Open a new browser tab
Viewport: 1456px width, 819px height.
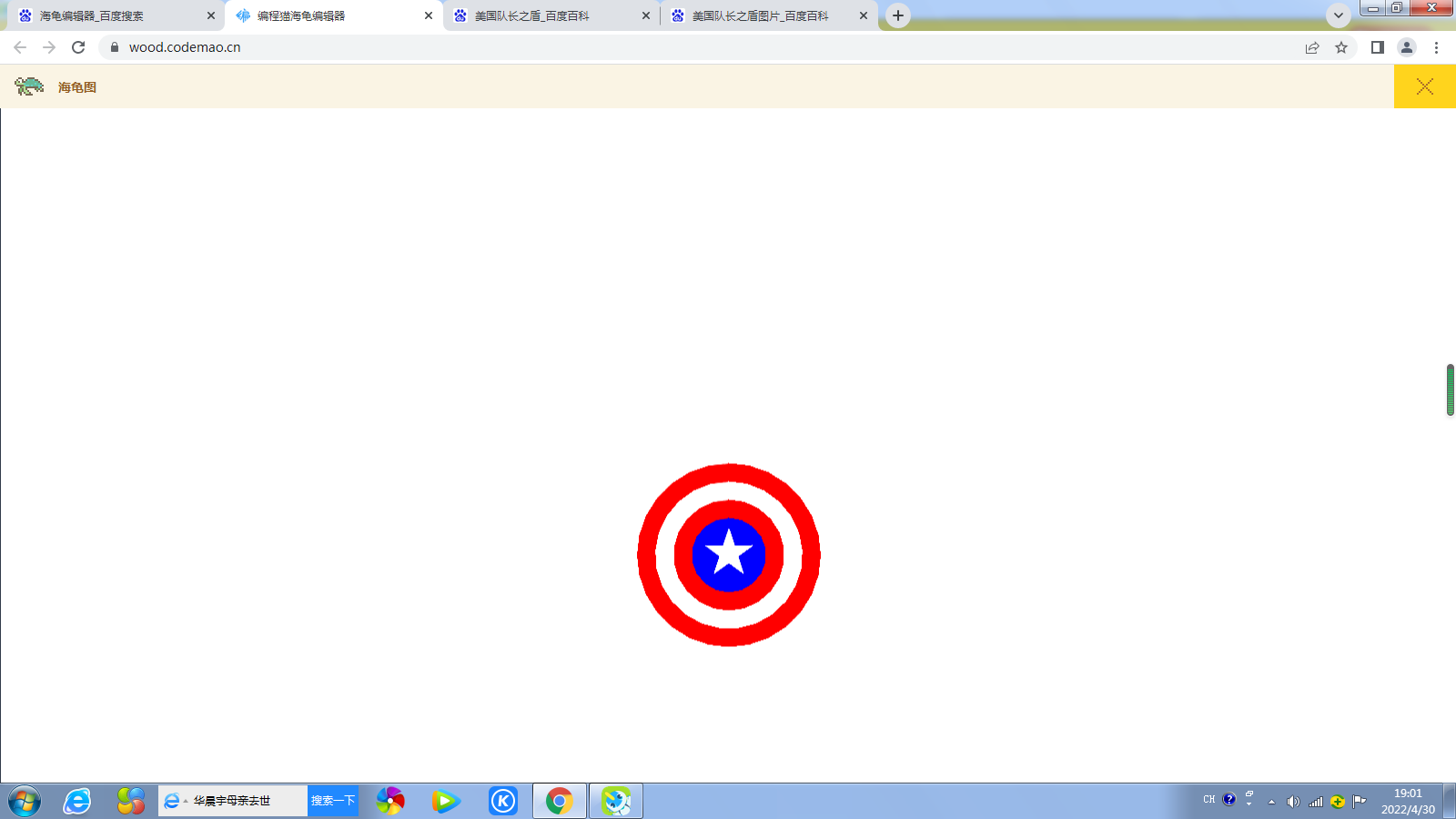(898, 15)
